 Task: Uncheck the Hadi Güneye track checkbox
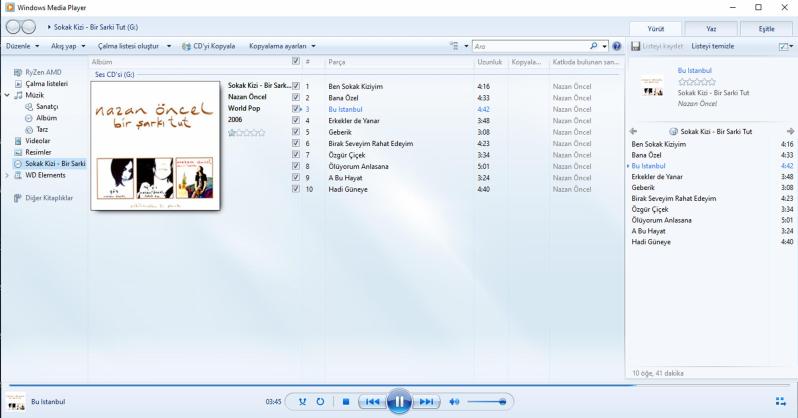point(296,189)
